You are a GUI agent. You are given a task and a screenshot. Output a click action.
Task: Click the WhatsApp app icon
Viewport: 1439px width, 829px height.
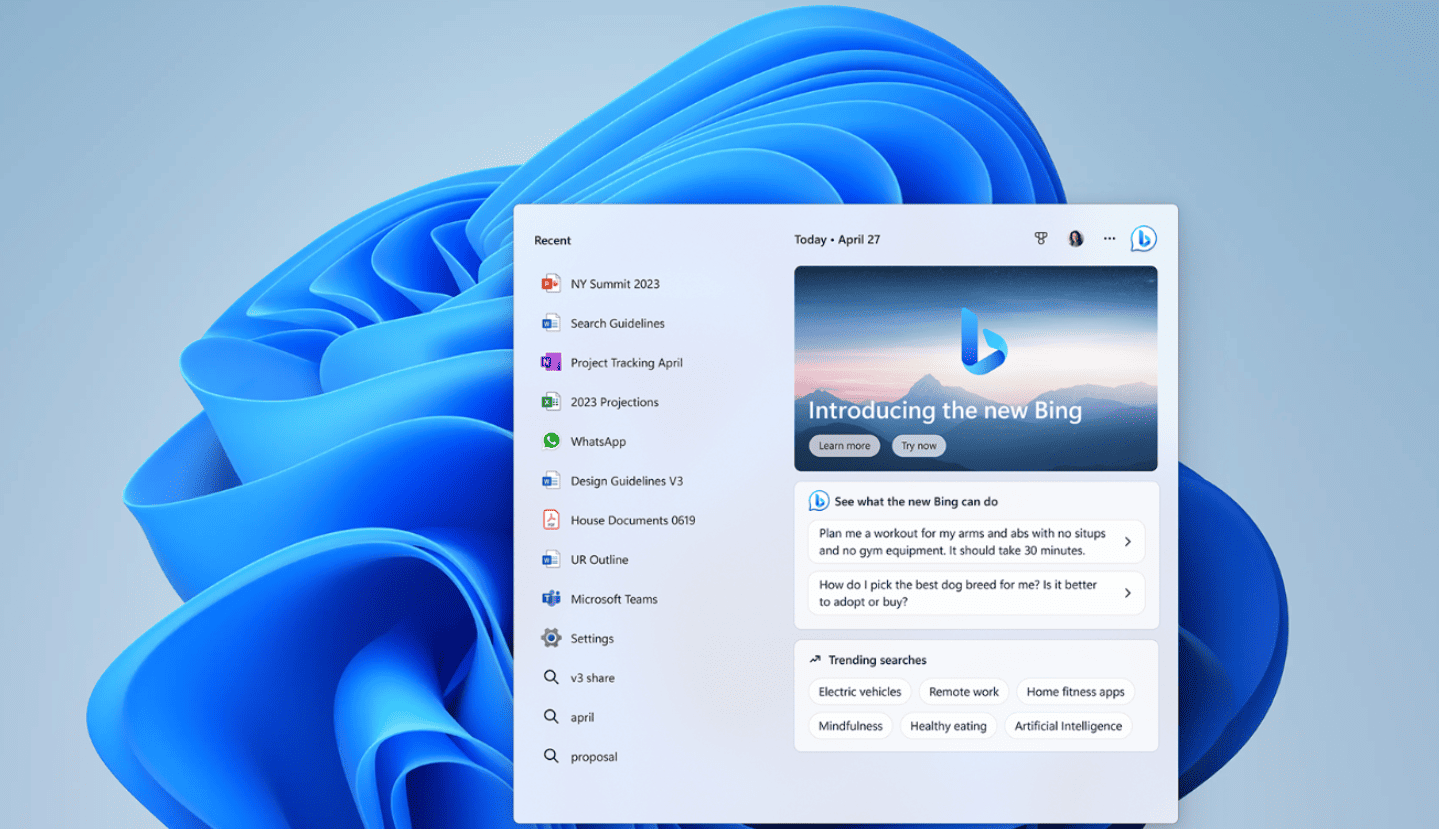[551, 441]
